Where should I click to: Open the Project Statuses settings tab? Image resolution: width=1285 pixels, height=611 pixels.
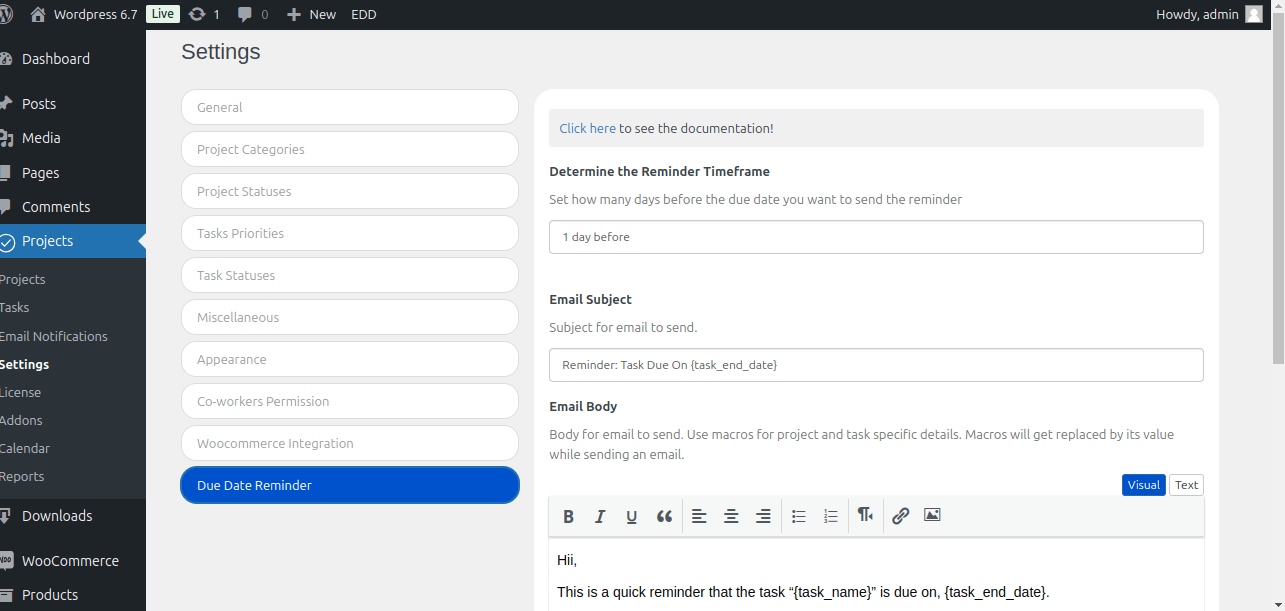(350, 191)
